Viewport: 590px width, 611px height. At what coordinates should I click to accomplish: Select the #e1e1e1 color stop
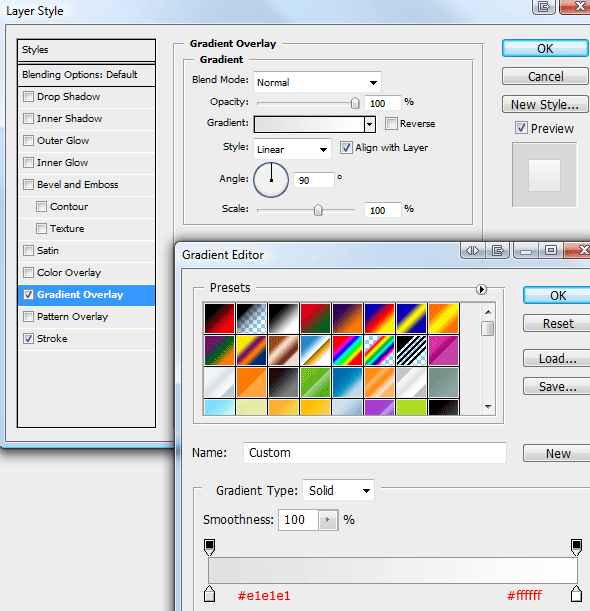(210, 593)
